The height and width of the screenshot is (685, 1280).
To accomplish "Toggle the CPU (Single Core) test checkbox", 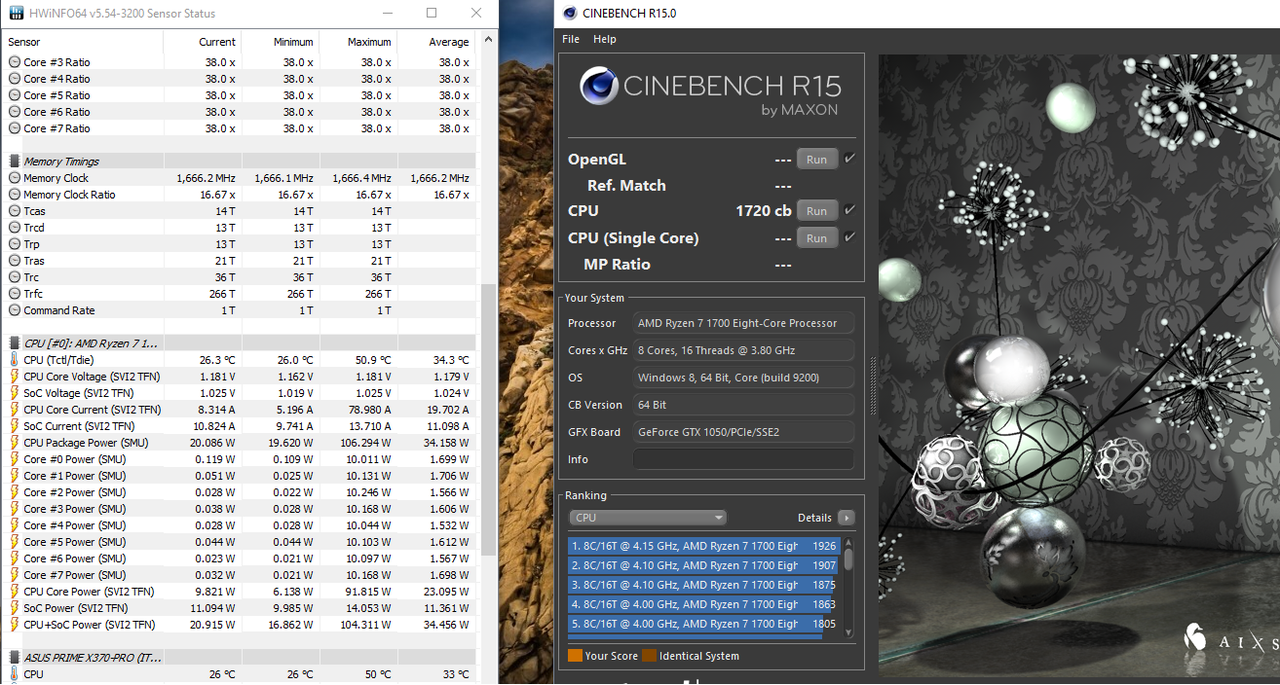I will click(849, 237).
